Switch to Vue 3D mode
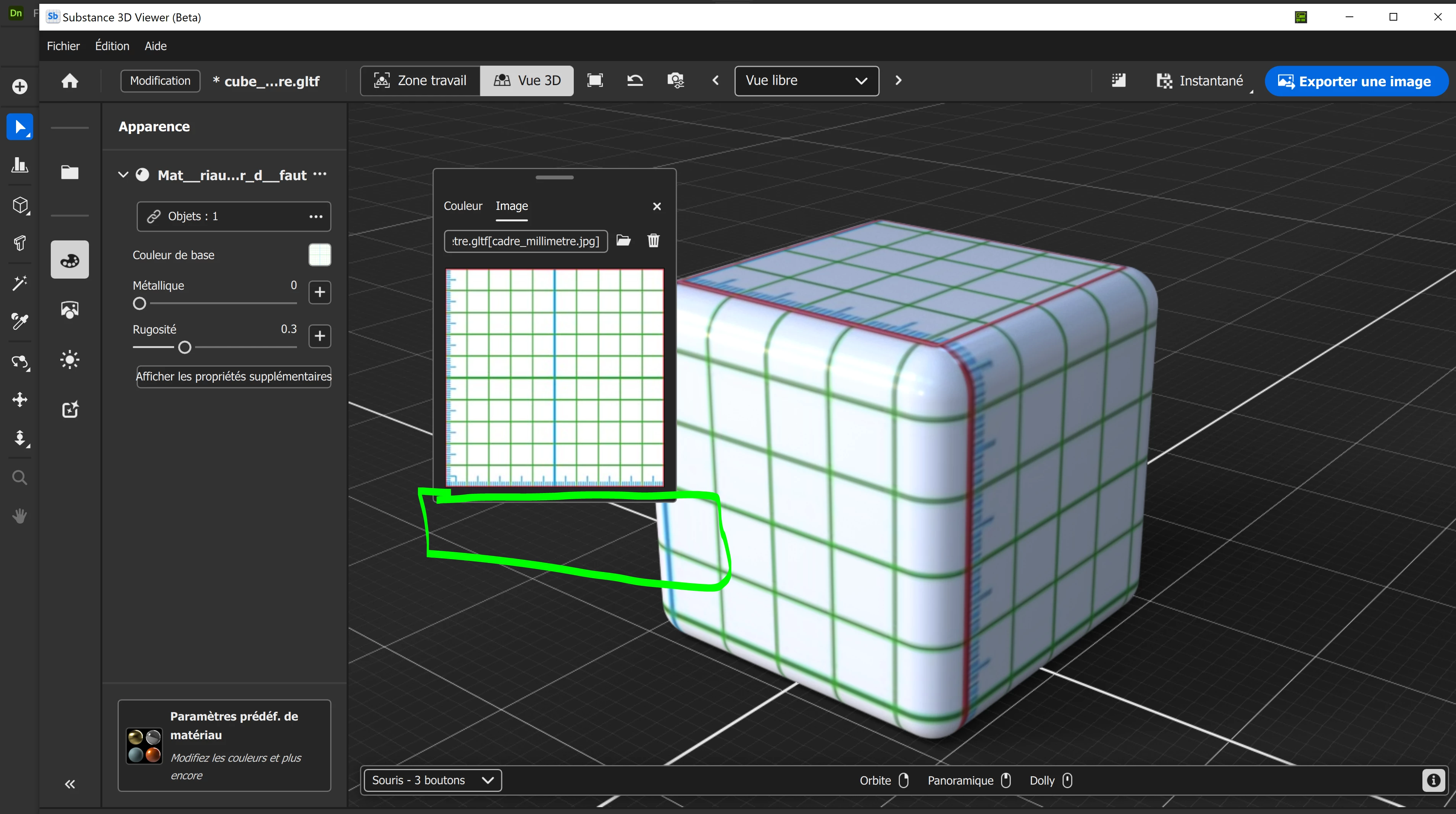The height and width of the screenshot is (814, 1456). 527,81
